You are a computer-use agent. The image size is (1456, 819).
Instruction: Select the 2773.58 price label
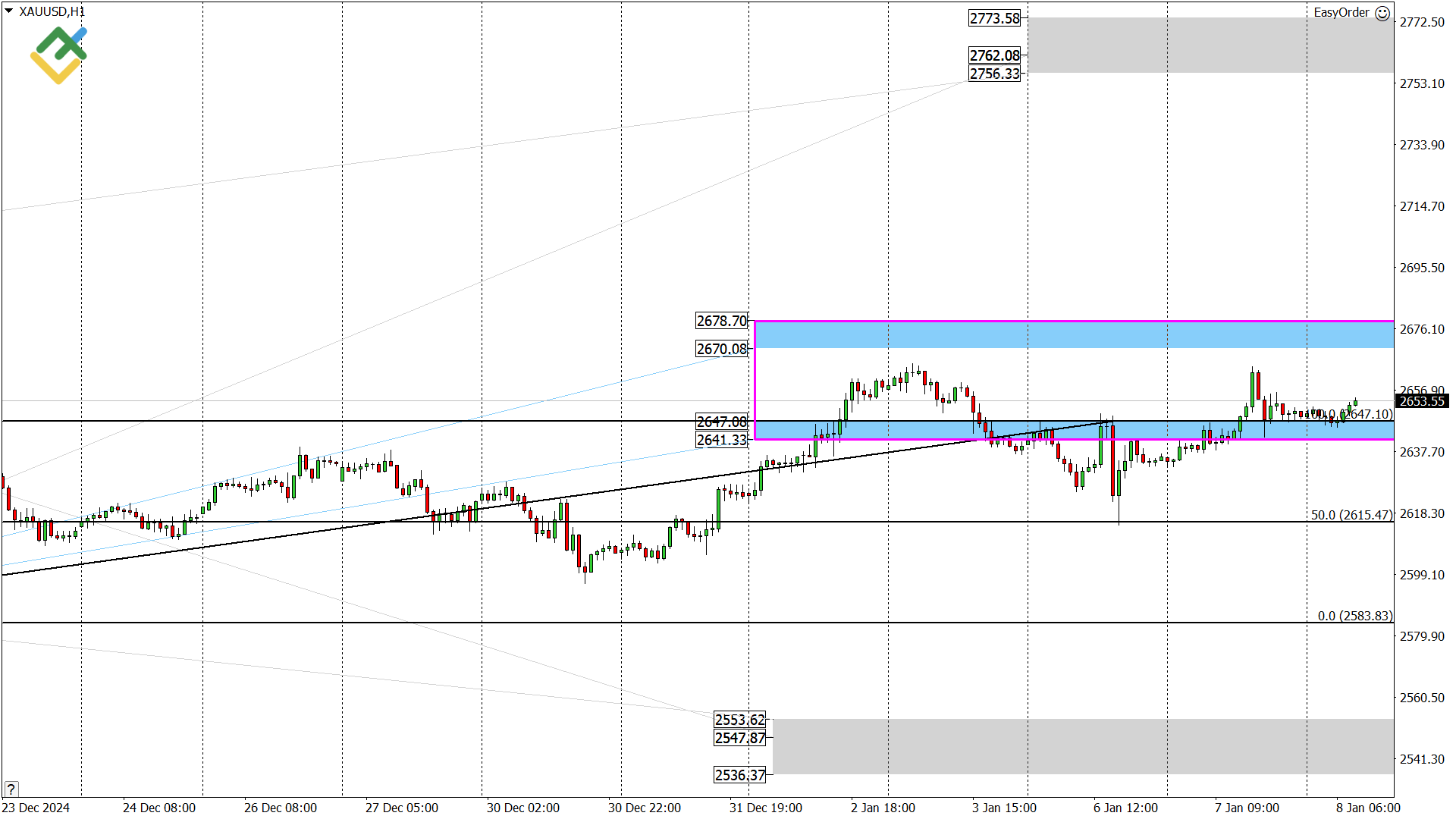pyautogui.click(x=994, y=18)
